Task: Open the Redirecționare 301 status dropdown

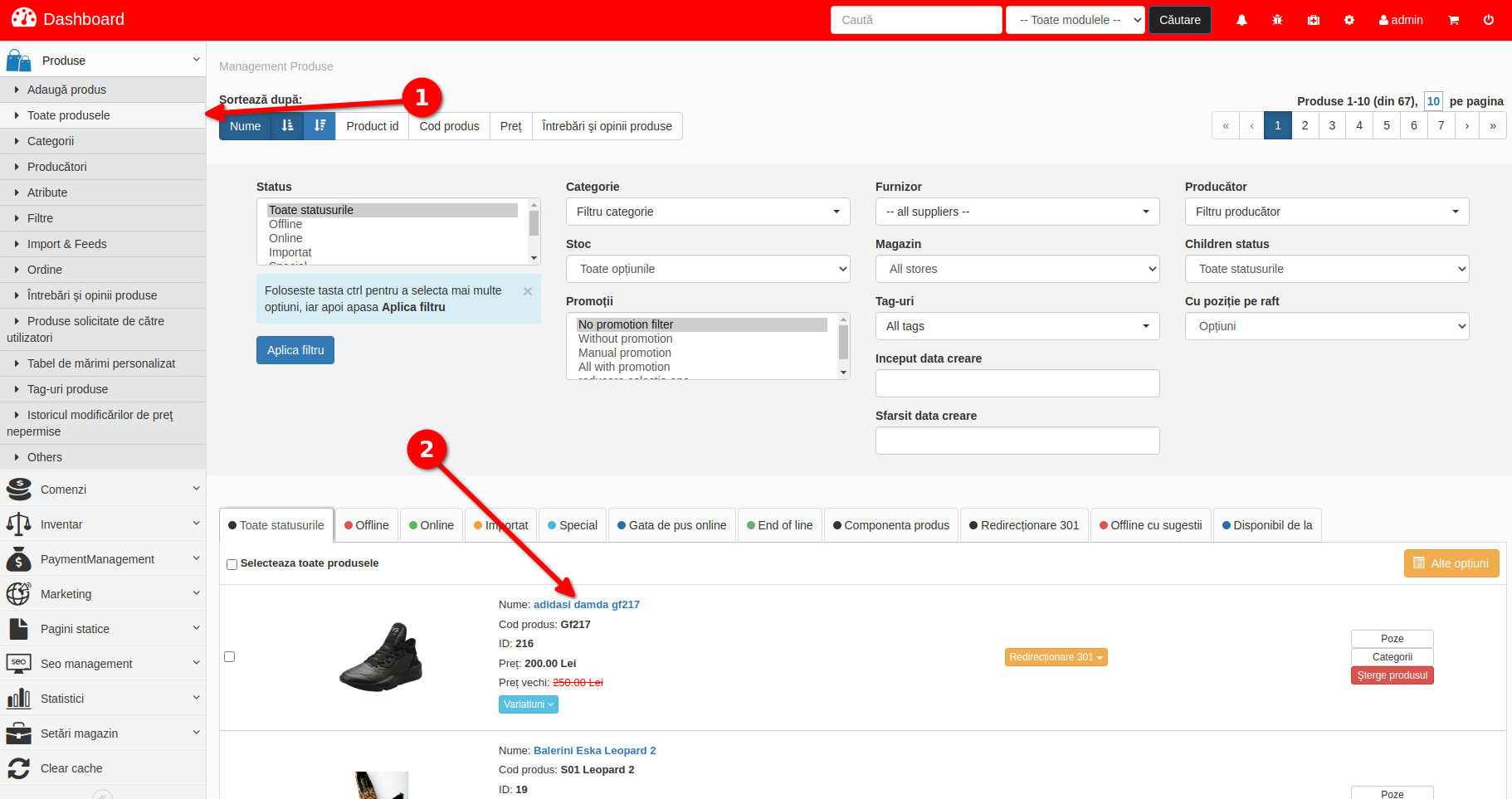Action: point(1056,657)
